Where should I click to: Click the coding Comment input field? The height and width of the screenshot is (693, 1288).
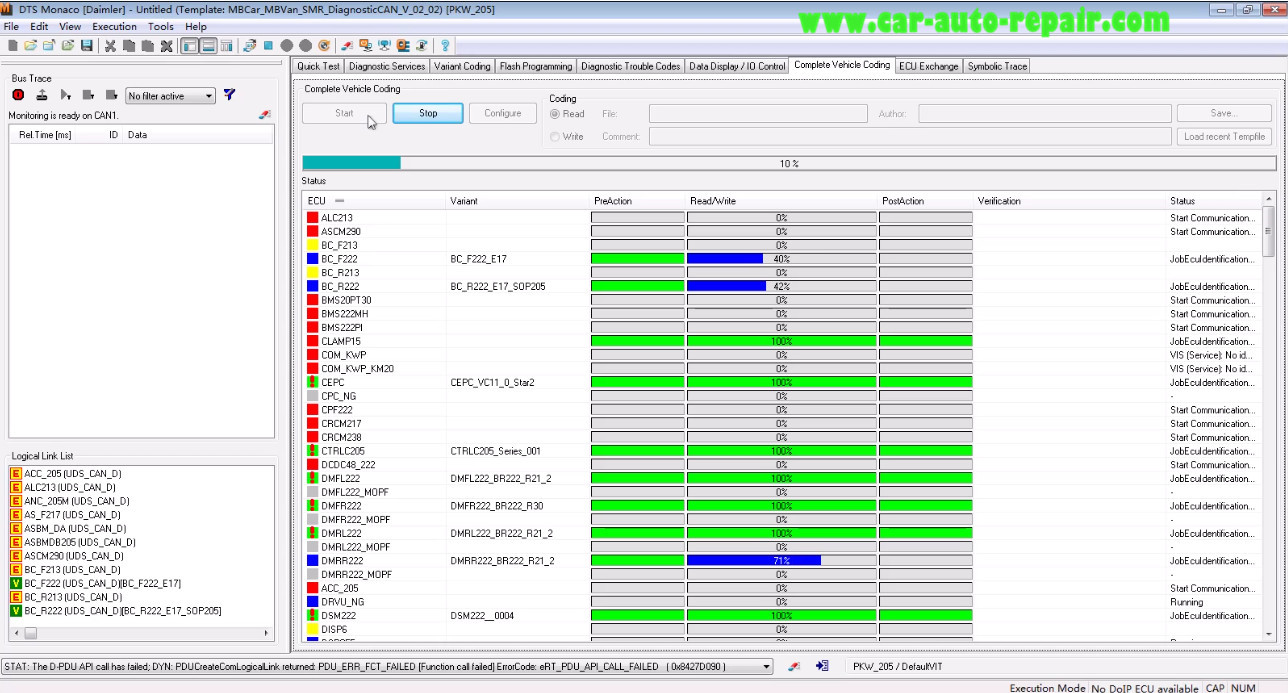[x=910, y=137]
